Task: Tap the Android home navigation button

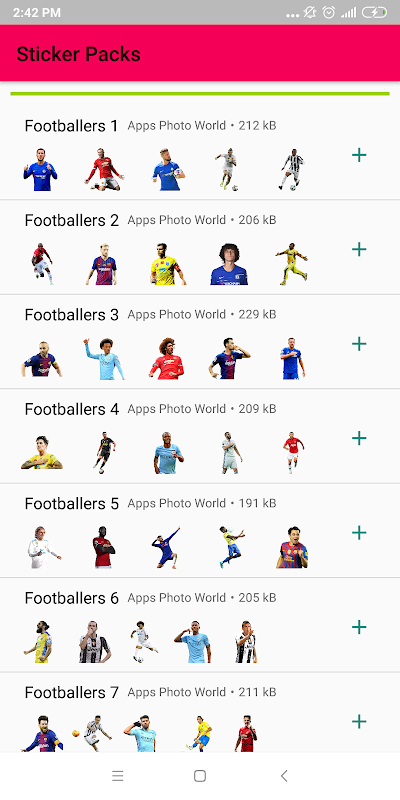Action: [x=200, y=776]
